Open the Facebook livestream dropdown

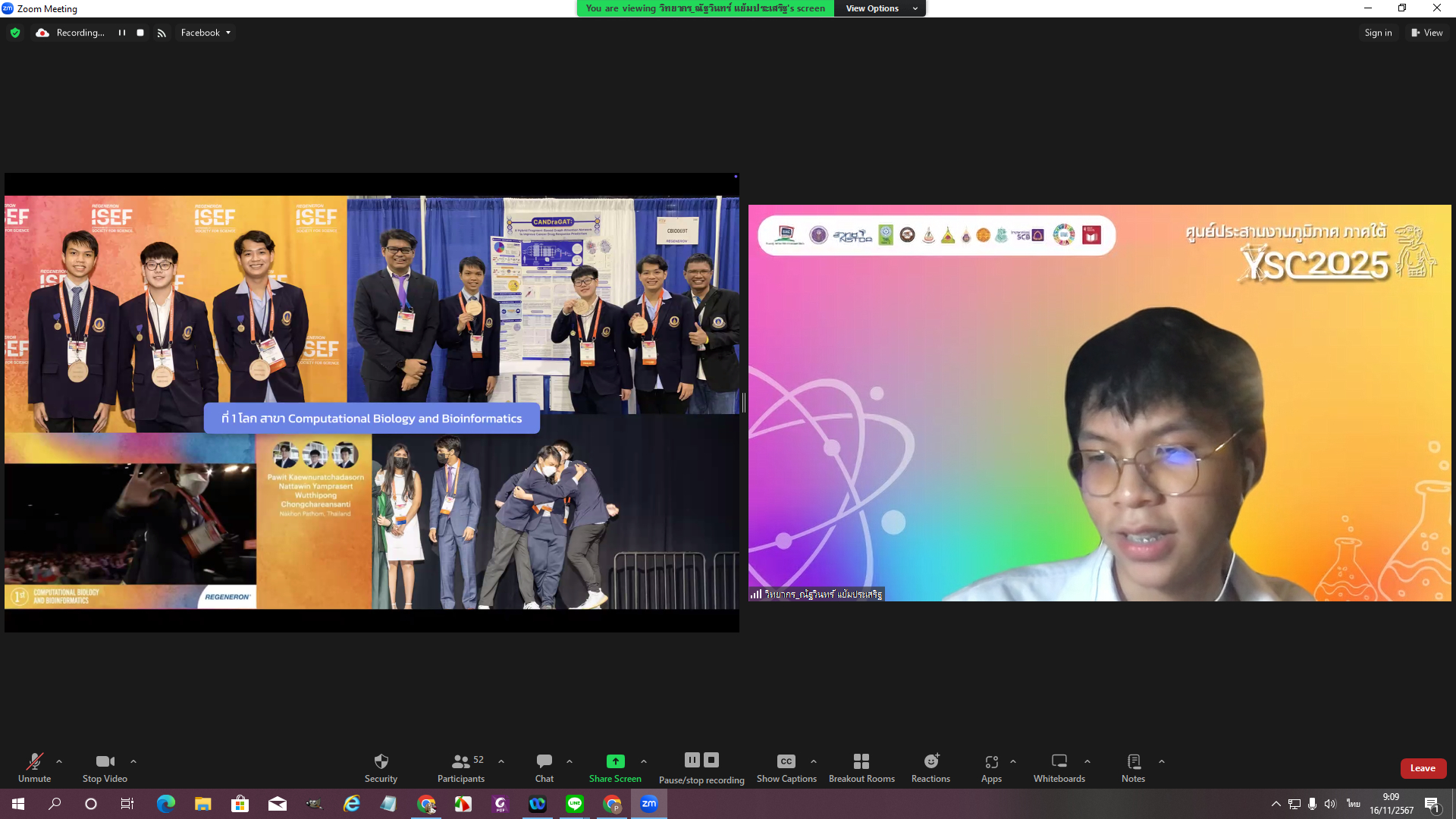(206, 33)
